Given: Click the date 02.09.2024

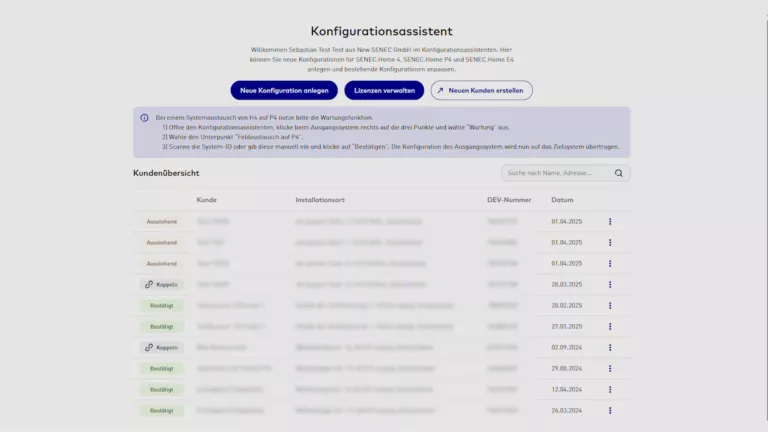Looking at the screenshot, I should tap(567, 347).
